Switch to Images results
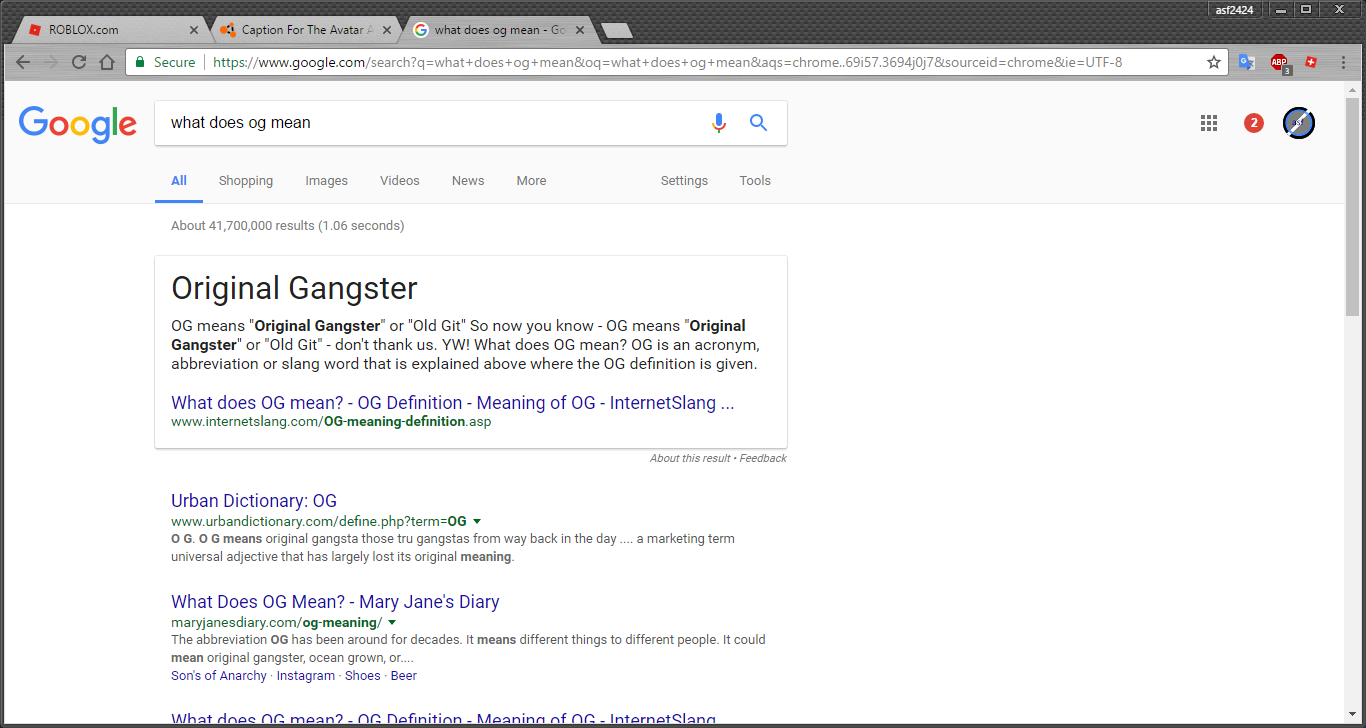1366x728 pixels. 327,181
